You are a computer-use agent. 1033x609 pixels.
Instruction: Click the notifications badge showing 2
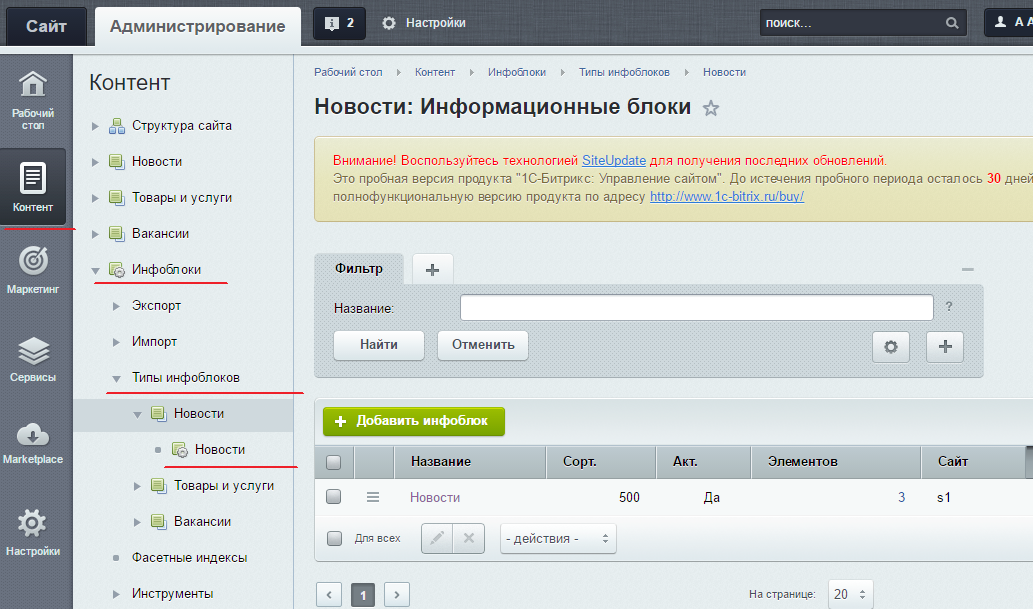pyautogui.click(x=339, y=23)
